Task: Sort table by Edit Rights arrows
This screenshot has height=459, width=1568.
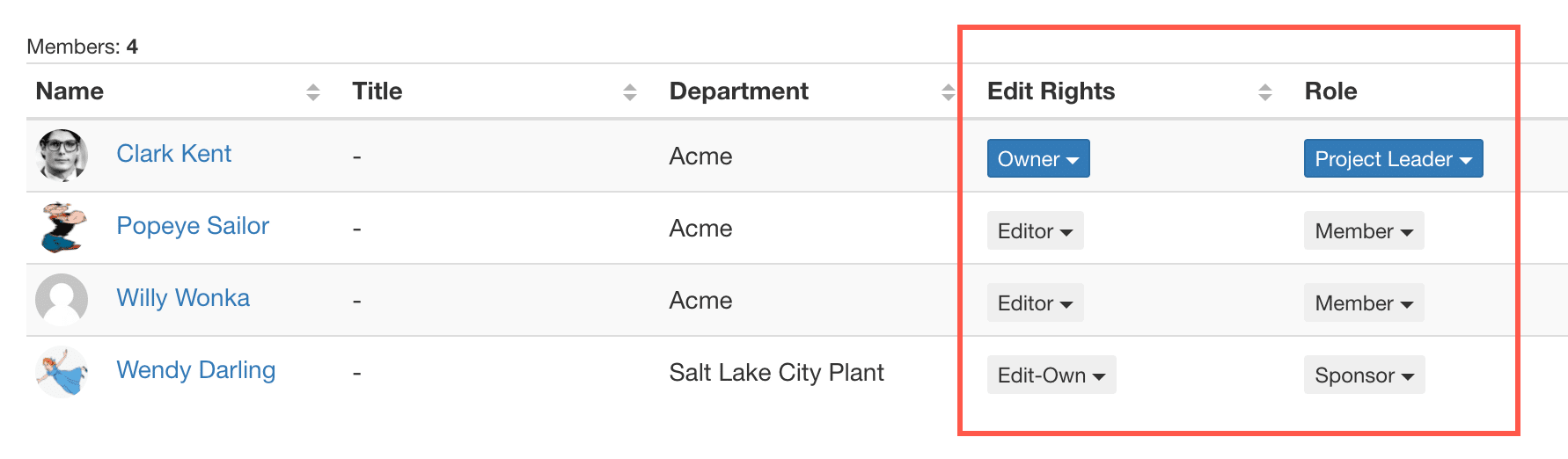Action: point(1265,92)
